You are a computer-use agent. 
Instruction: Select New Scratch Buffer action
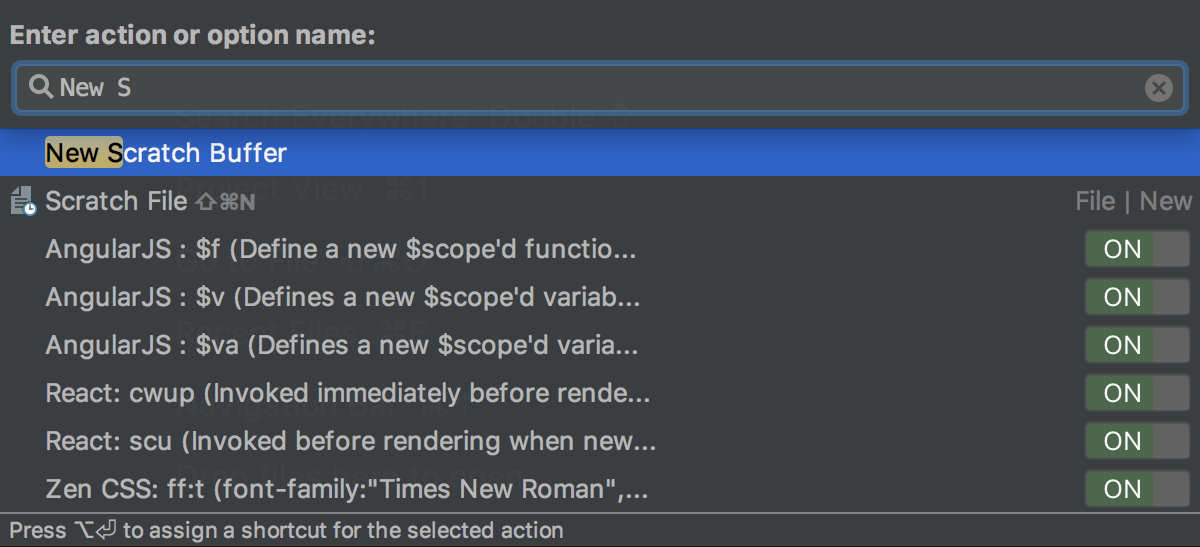[x=166, y=153]
